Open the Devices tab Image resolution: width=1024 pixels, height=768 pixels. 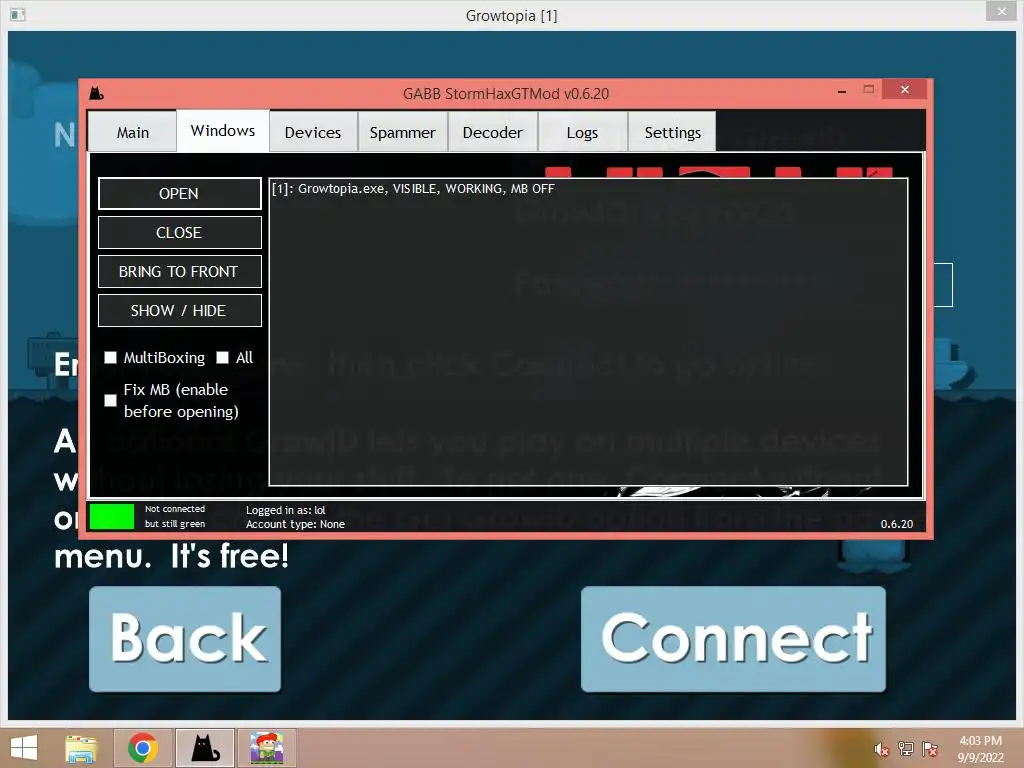click(313, 132)
